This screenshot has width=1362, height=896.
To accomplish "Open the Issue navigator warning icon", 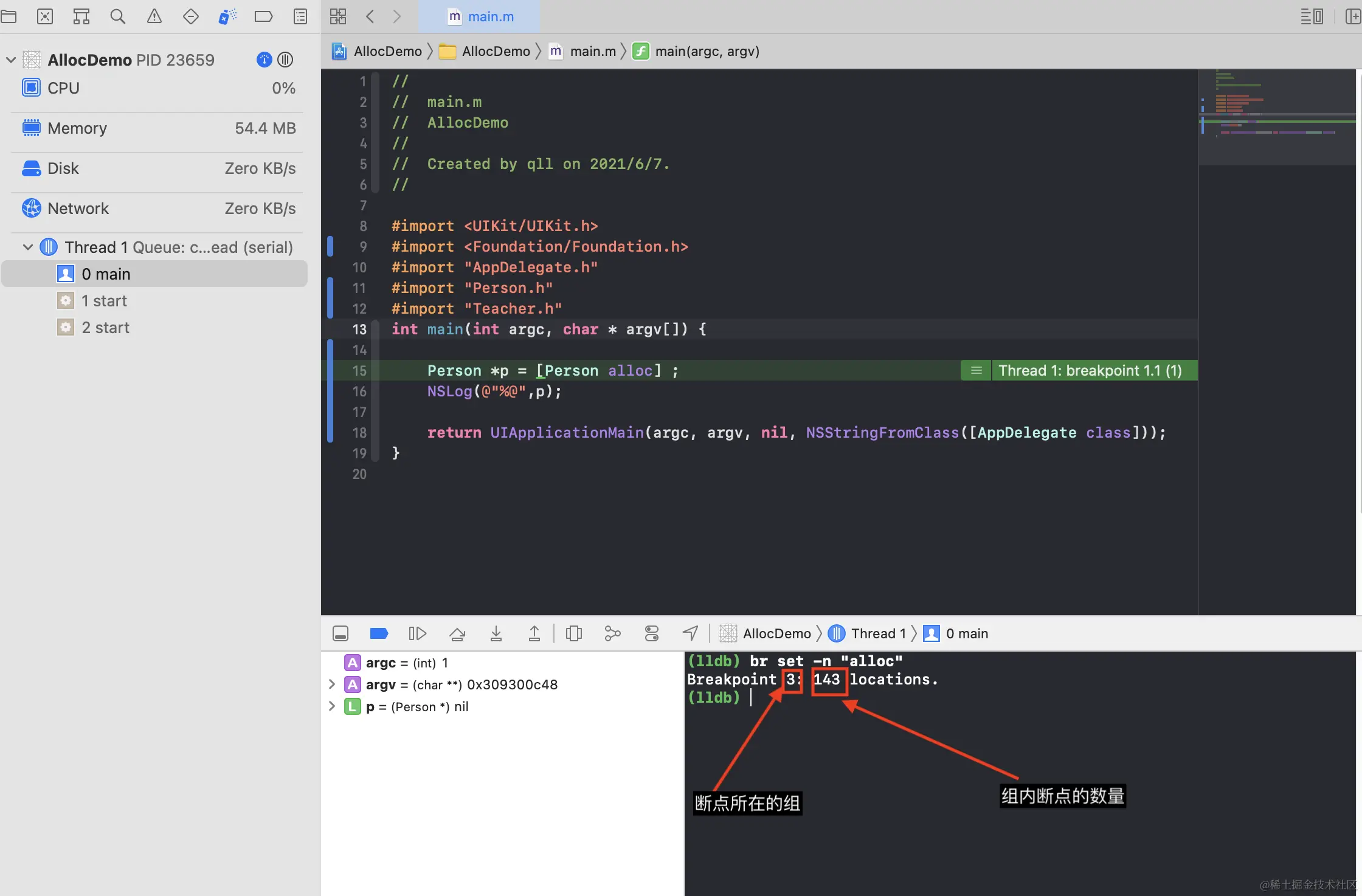I will (154, 16).
